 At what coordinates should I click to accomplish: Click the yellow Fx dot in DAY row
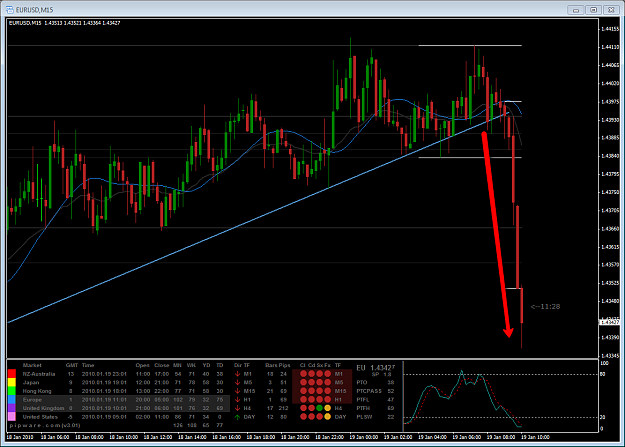pos(328,417)
